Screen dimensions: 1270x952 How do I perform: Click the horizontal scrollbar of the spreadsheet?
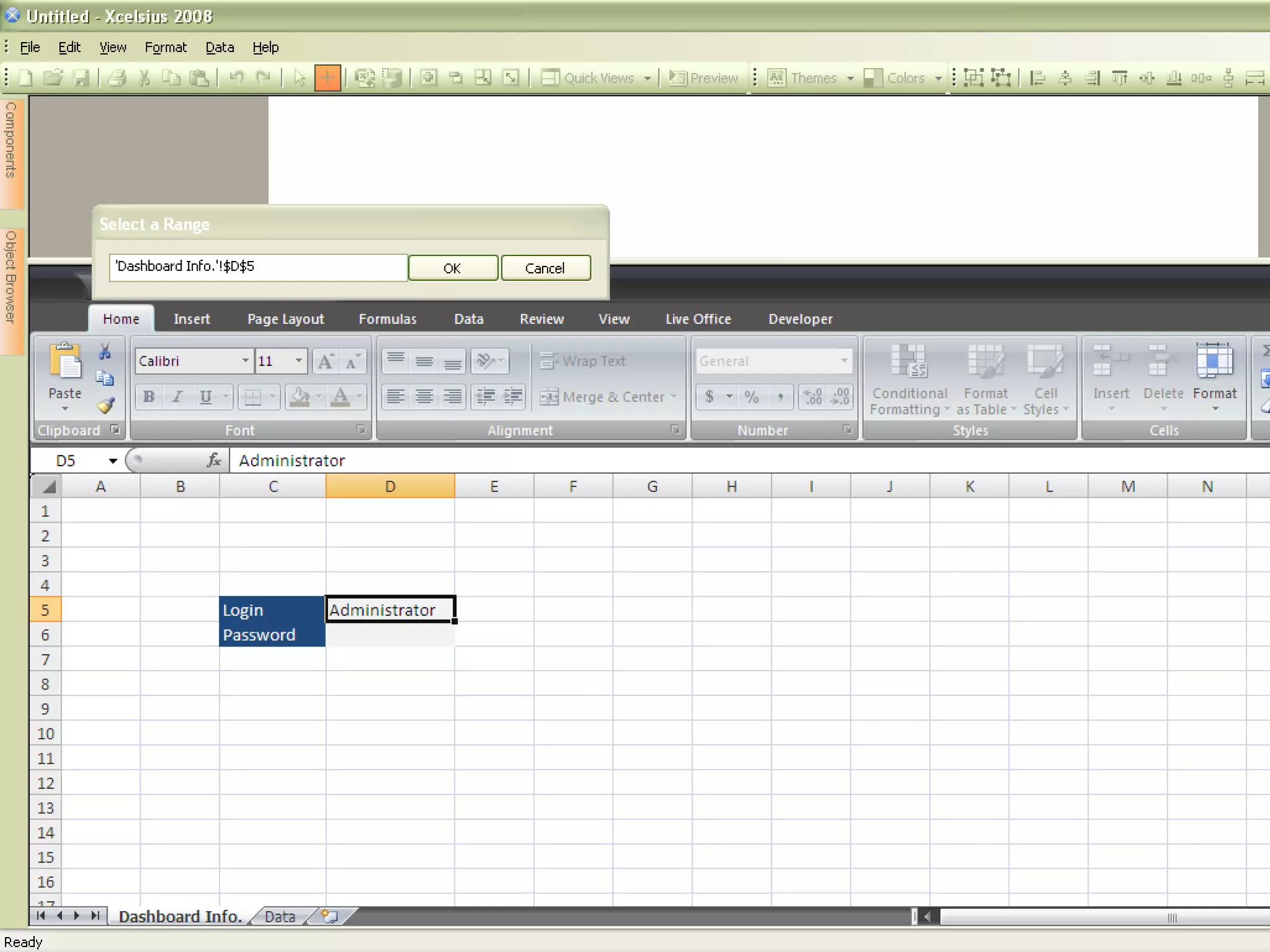1104,917
